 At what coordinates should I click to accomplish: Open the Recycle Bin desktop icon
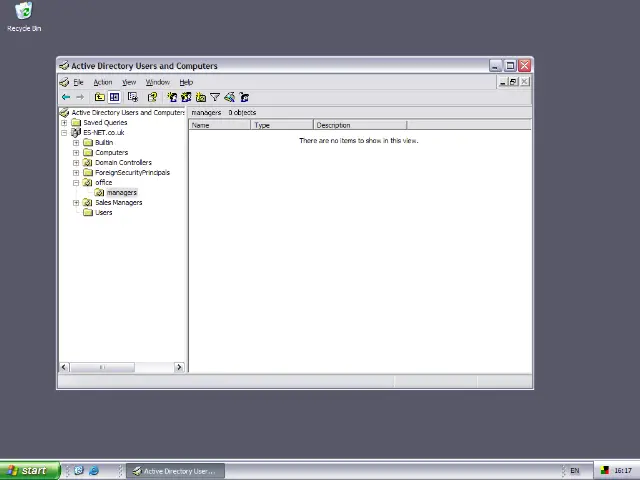tap(24, 17)
